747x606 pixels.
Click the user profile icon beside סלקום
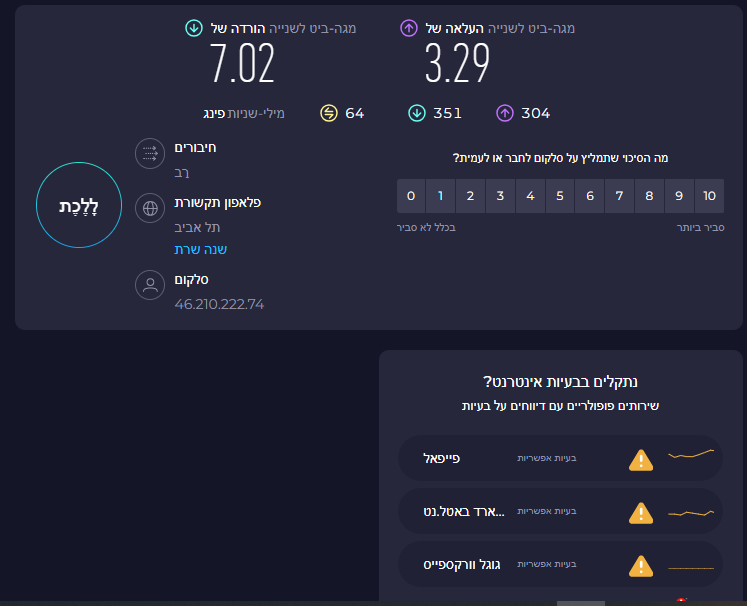pos(150,286)
